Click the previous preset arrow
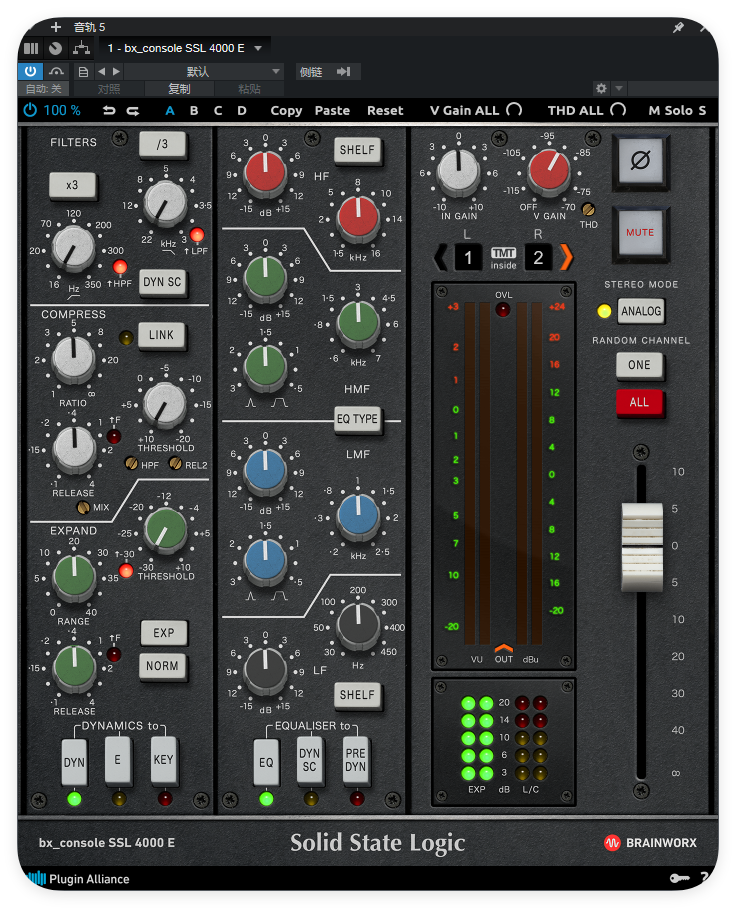Screen dimensions: 736x908 pyautogui.click(x=102, y=71)
